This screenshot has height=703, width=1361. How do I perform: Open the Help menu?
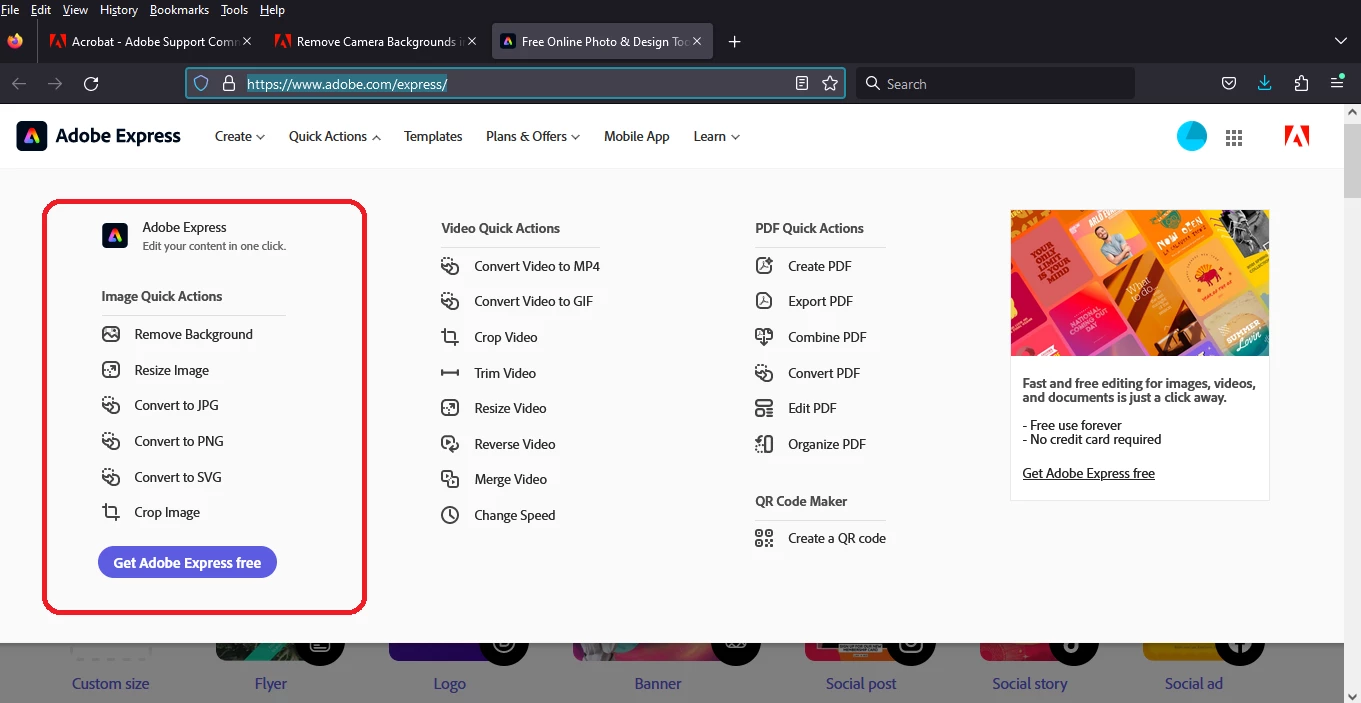coord(272,10)
